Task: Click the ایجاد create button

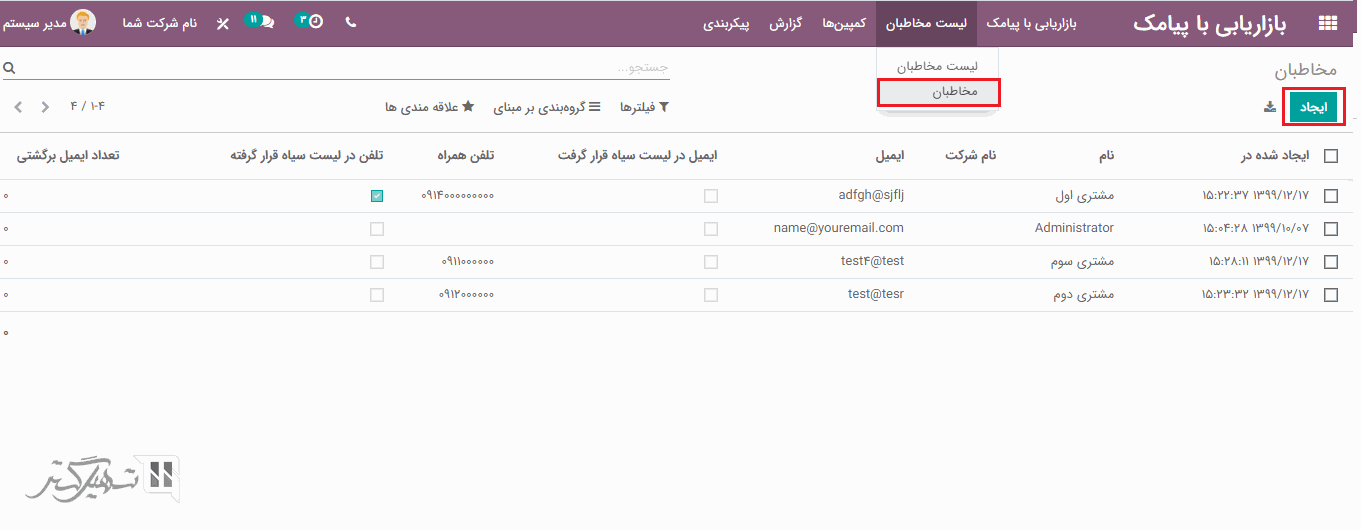Action: click(x=1311, y=108)
